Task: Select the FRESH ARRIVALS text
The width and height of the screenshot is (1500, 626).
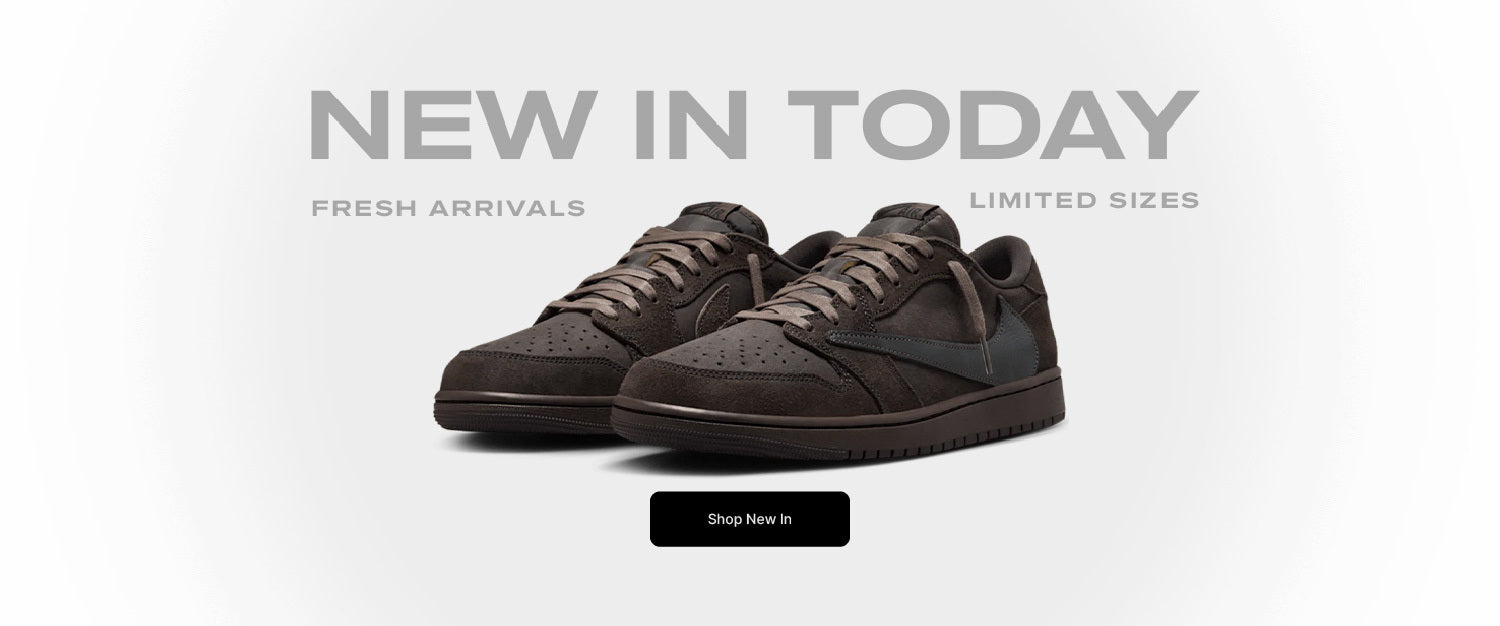Action: point(448,209)
